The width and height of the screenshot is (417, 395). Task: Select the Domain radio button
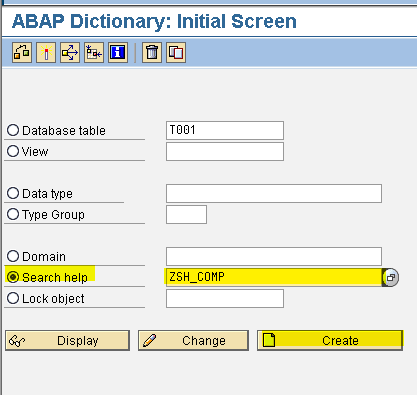click(x=13, y=256)
